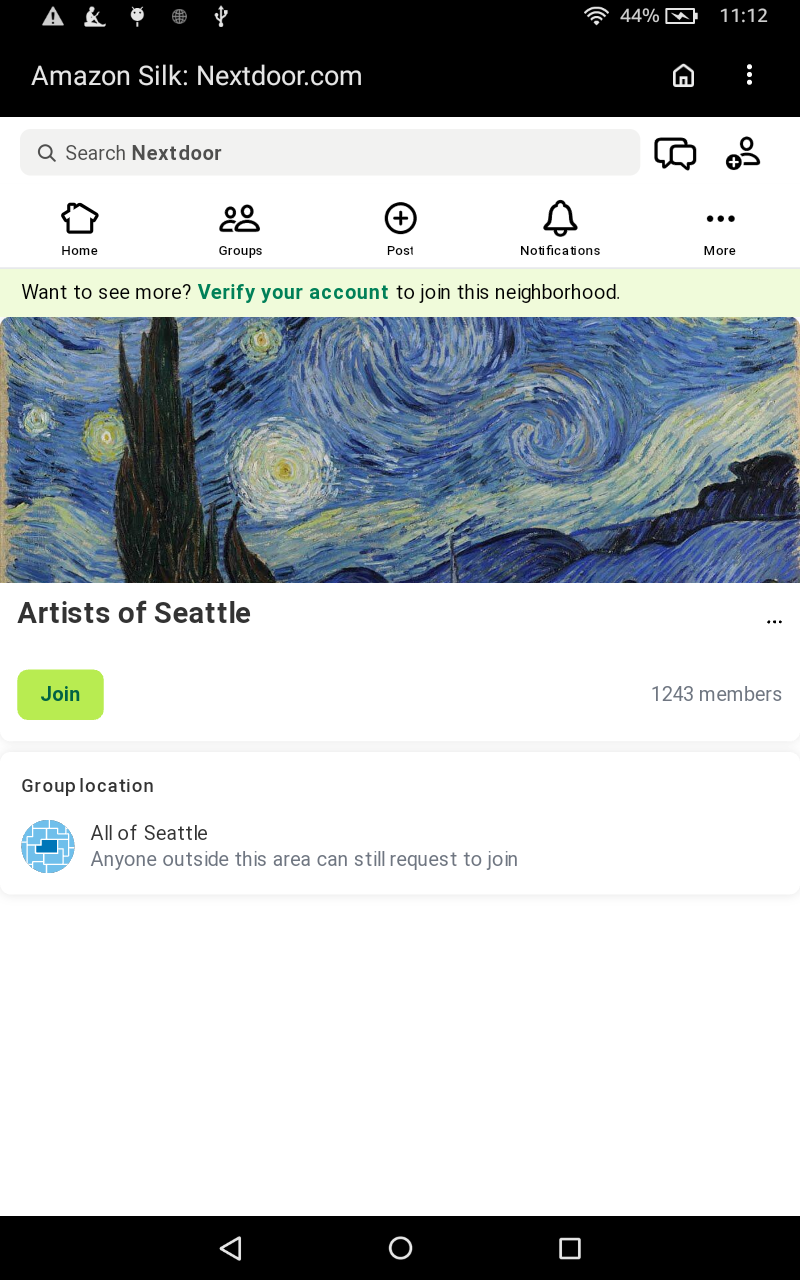Click the All of Seattle map thumbnail
This screenshot has height=1280, width=800.
pyautogui.click(x=48, y=846)
